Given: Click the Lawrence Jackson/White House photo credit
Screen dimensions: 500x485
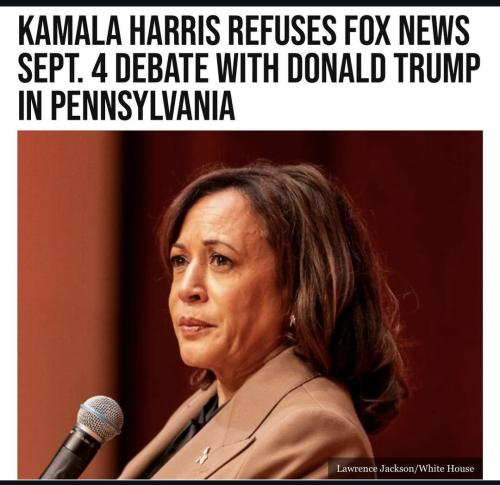Looking at the screenshot, I should tap(405, 468).
